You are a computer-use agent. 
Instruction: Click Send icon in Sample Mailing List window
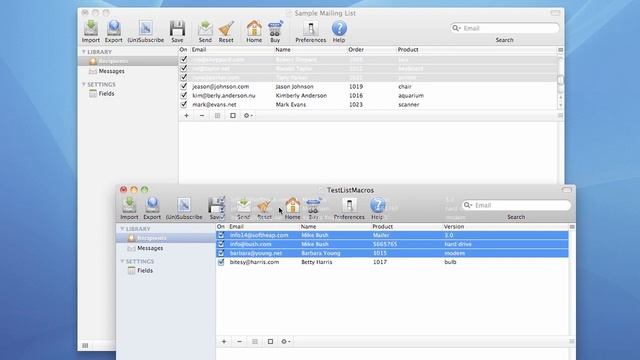click(205, 28)
